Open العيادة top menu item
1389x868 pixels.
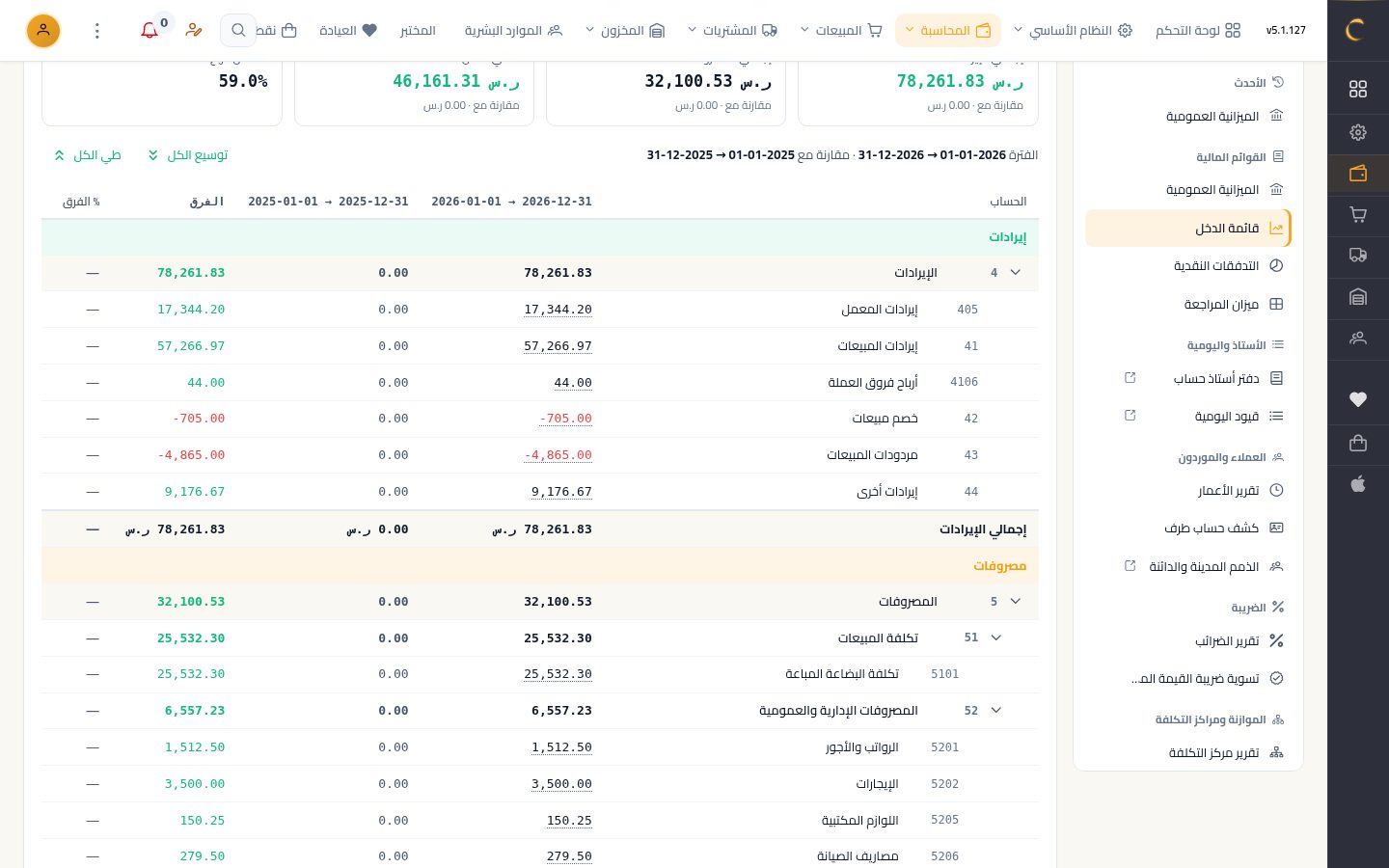tap(348, 31)
